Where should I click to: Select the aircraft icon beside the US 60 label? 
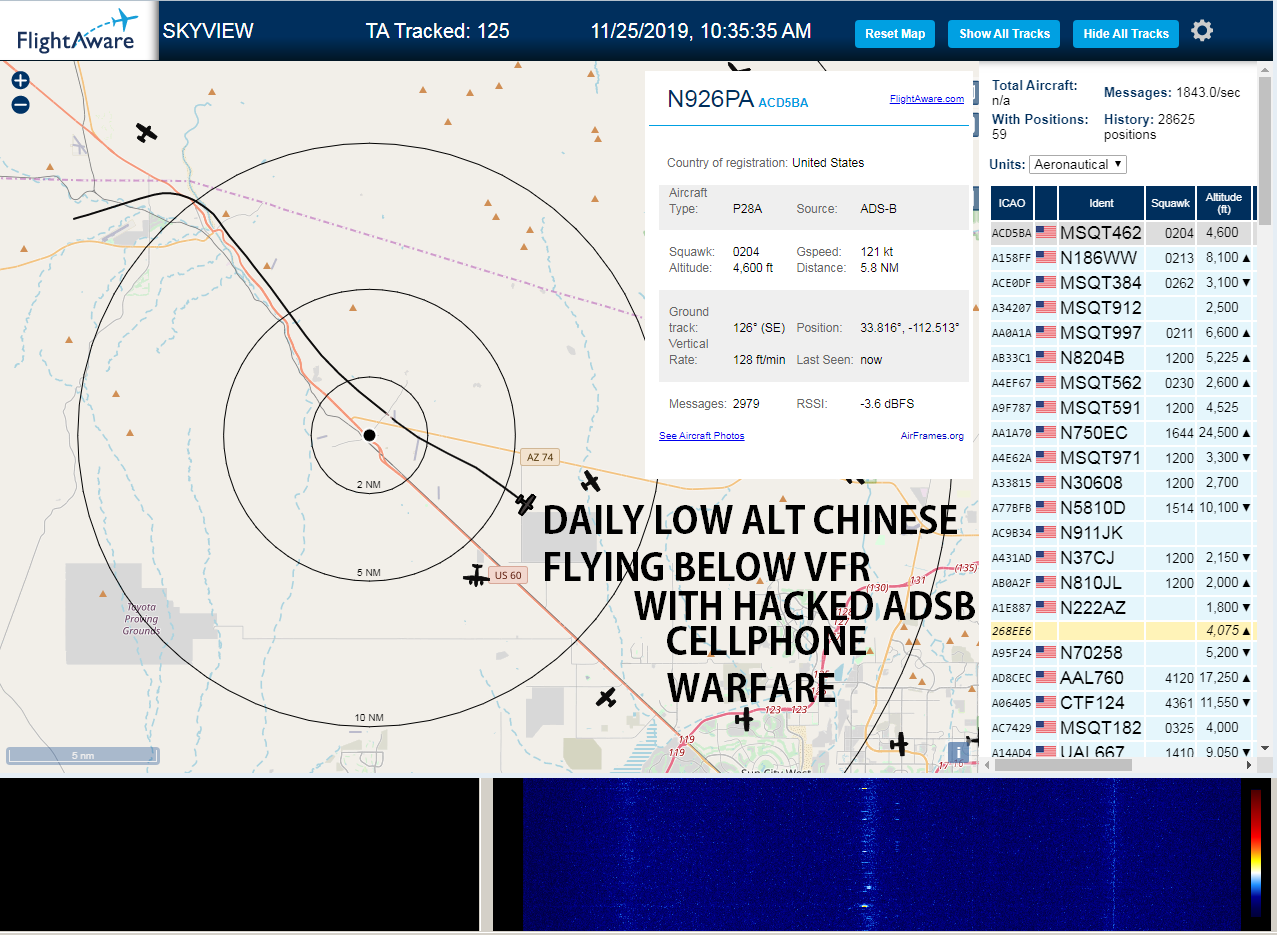(476, 576)
